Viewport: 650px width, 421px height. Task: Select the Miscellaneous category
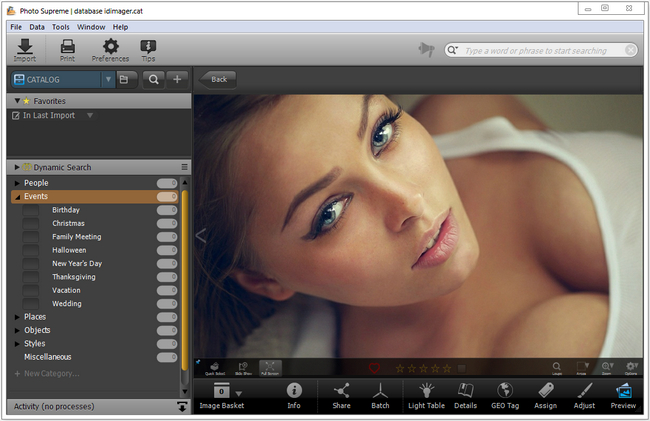click(x=48, y=357)
